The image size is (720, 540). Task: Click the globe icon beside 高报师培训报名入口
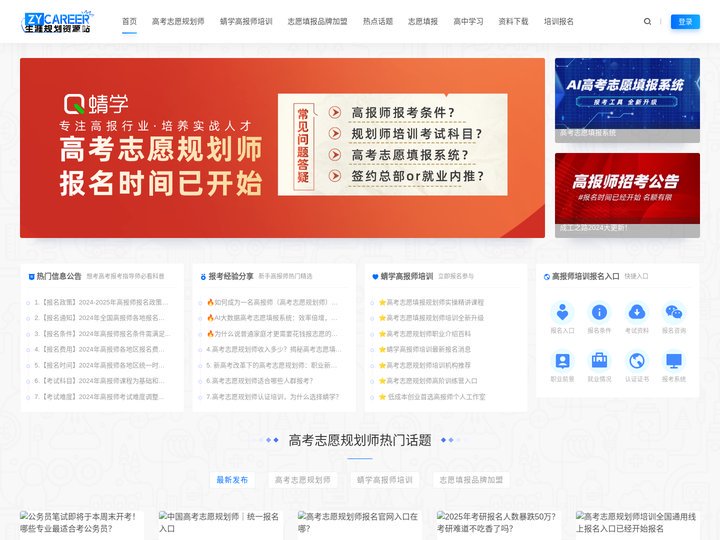pyautogui.click(x=547, y=277)
